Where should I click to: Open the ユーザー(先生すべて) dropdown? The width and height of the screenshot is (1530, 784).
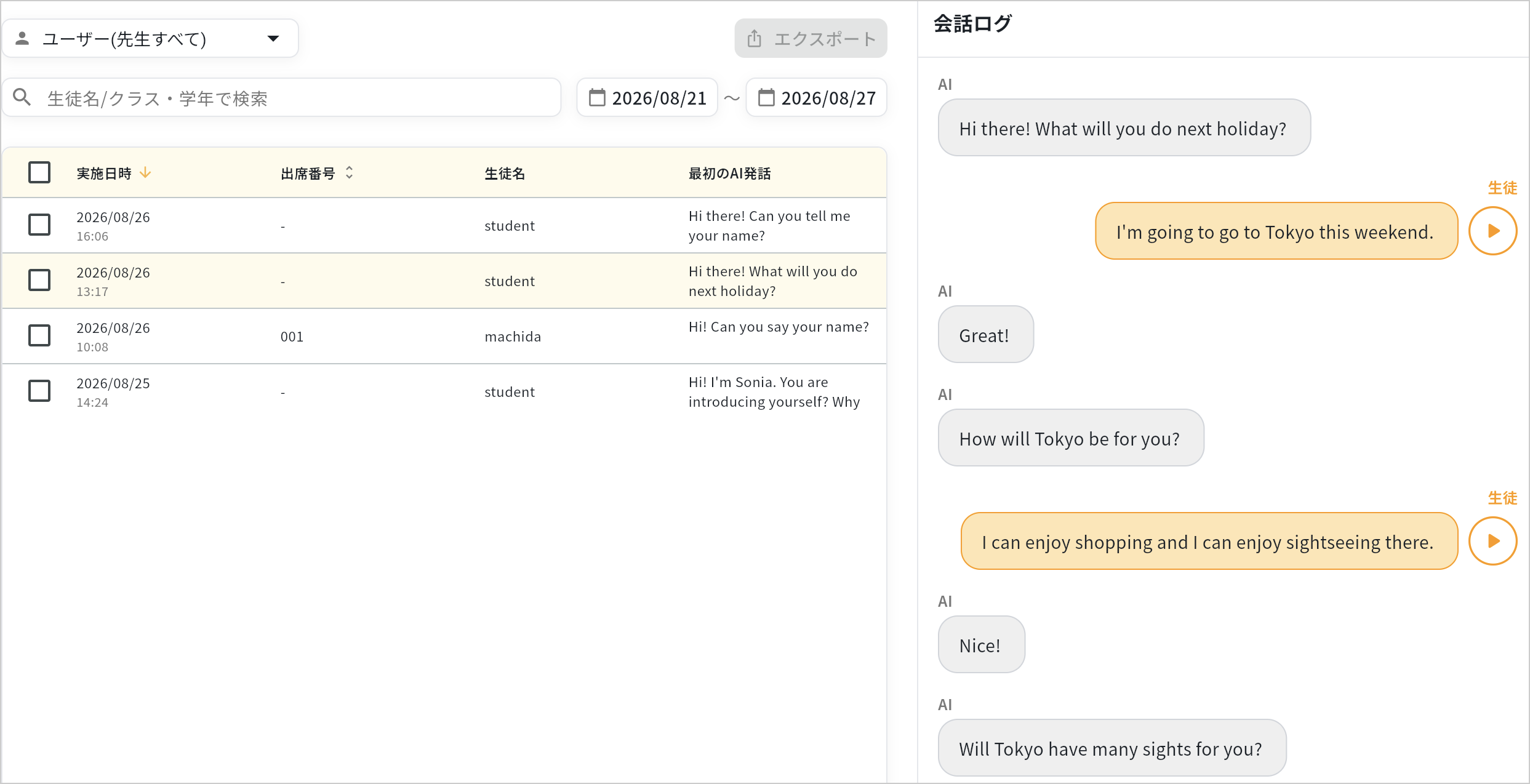(x=150, y=38)
